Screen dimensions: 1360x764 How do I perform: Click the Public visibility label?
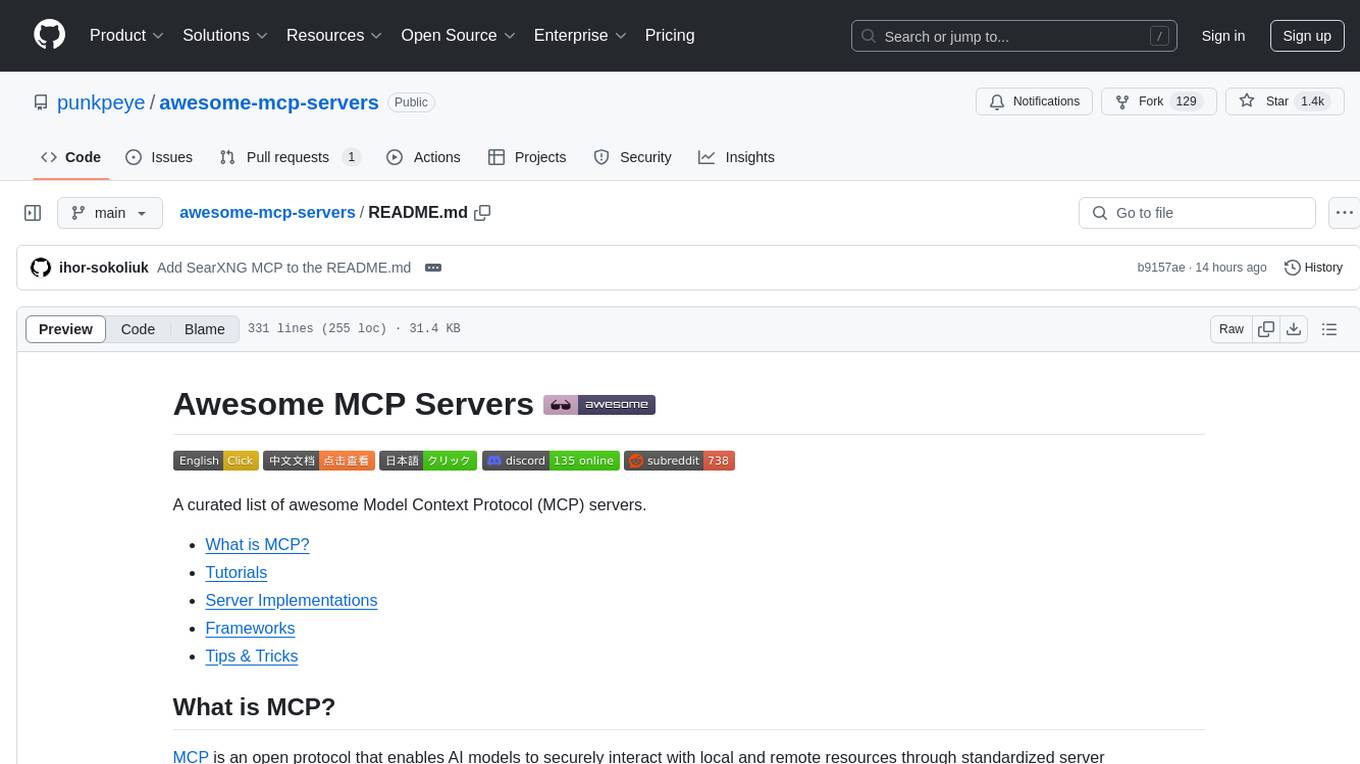pos(411,102)
